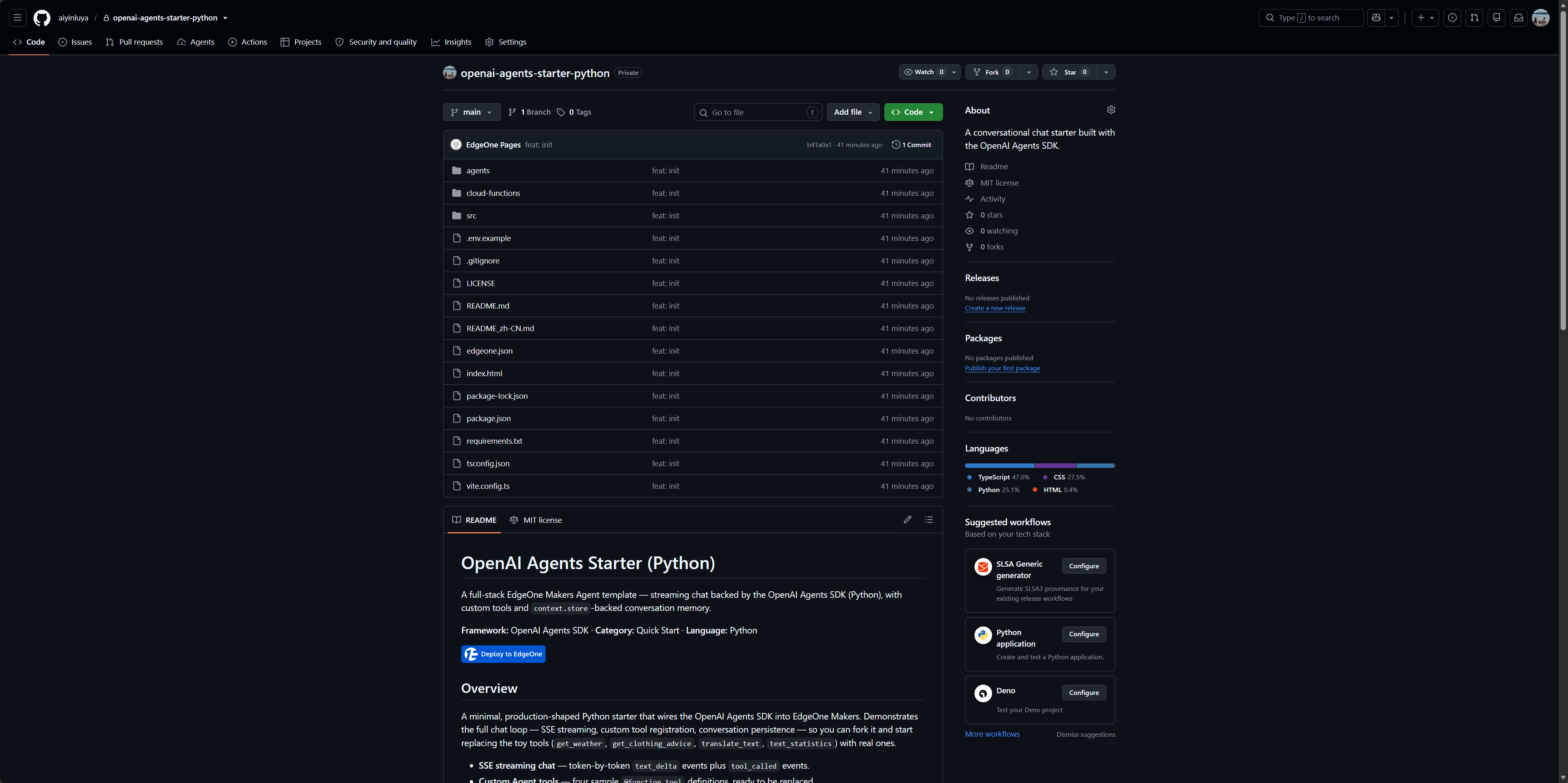Open the Agents tab

point(195,42)
